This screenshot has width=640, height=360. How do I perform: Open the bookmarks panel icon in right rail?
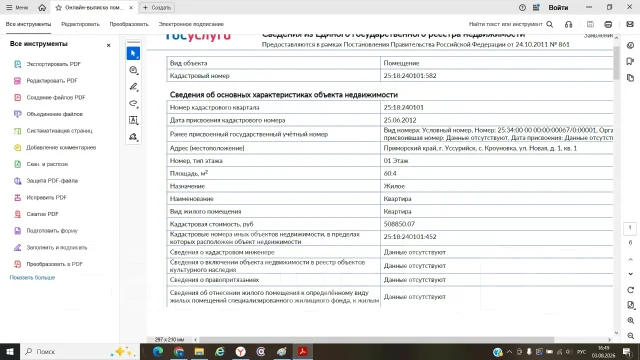[630, 61]
